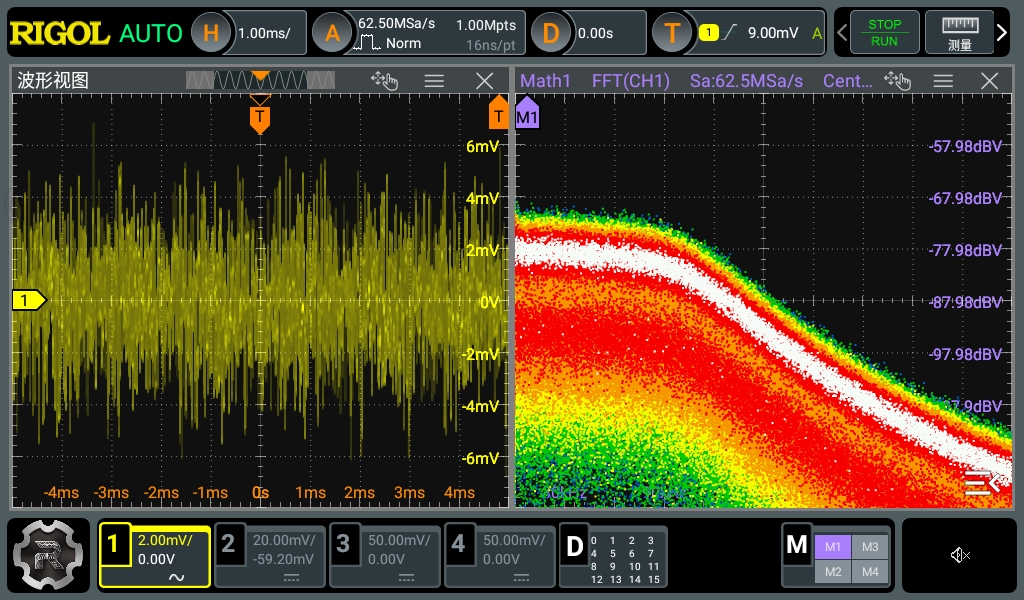Enable the M2 math channel
Image resolution: width=1024 pixels, height=600 pixels.
(832, 571)
